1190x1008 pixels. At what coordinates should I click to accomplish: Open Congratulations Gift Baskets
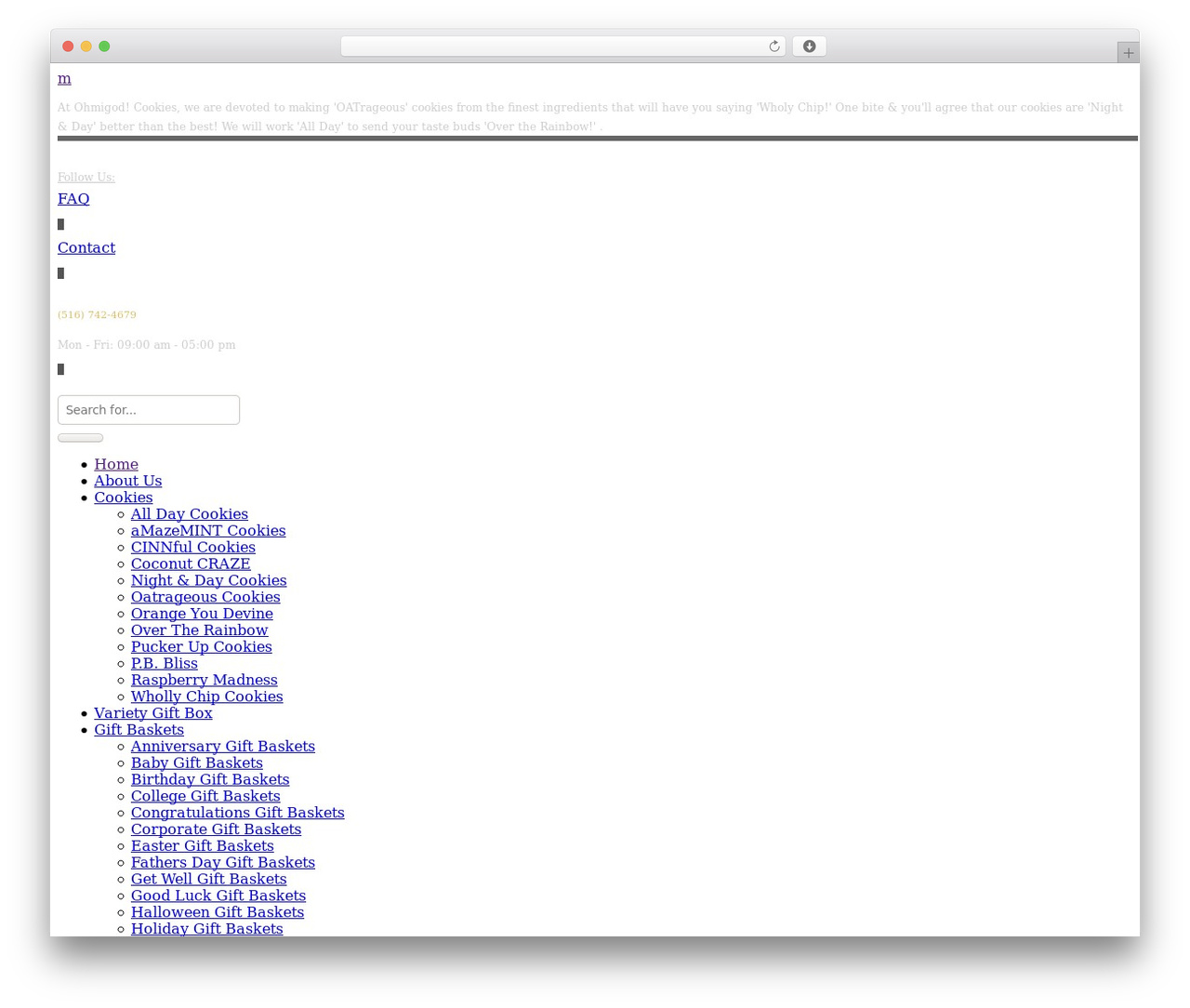click(x=238, y=813)
